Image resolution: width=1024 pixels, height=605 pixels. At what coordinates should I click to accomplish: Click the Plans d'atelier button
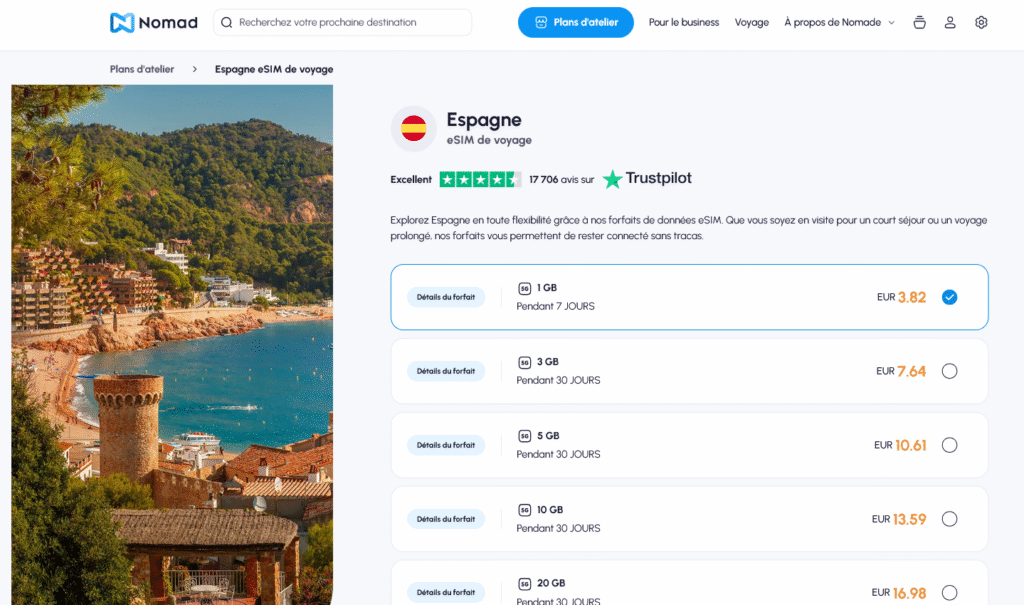point(575,22)
